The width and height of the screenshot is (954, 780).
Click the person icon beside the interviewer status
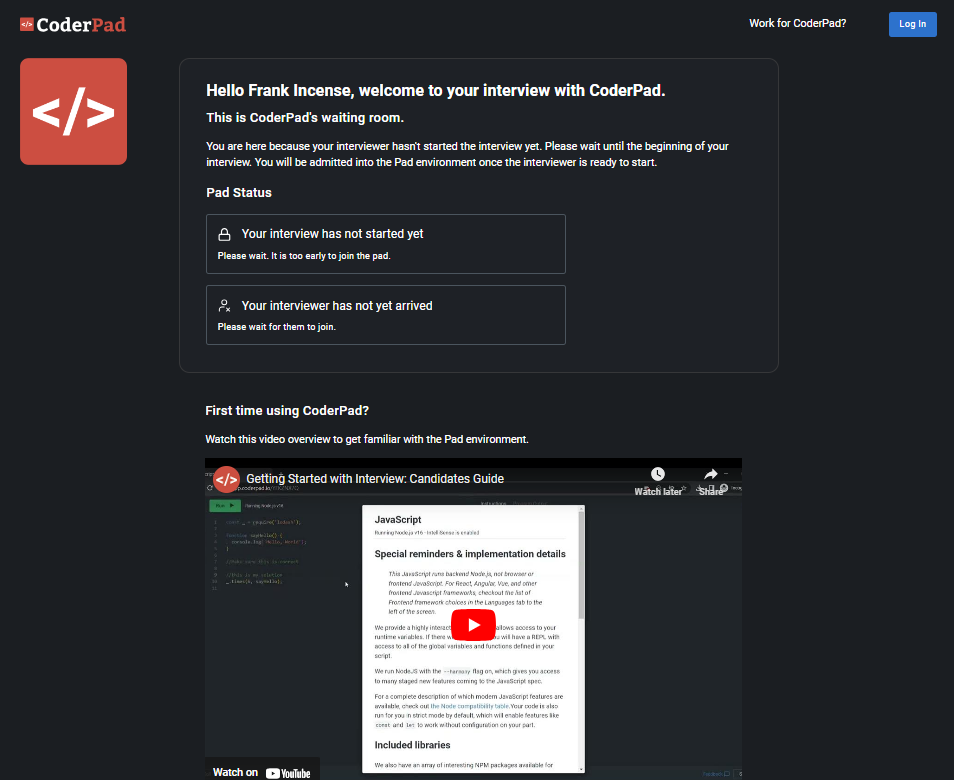click(x=226, y=304)
